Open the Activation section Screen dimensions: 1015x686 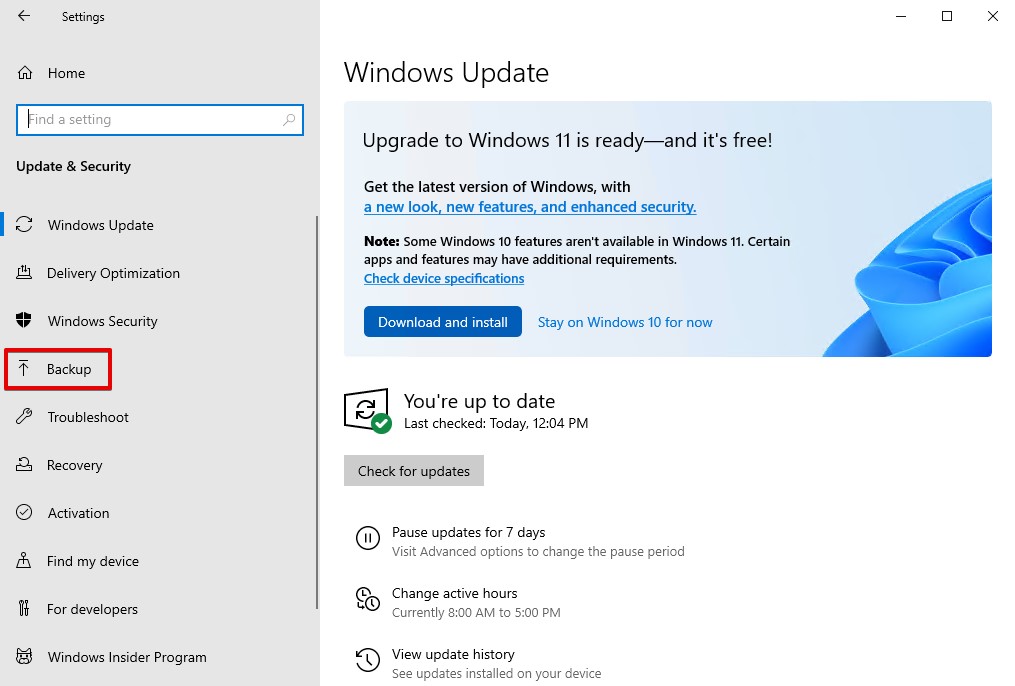pyautogui.click(x=78, y=513)
